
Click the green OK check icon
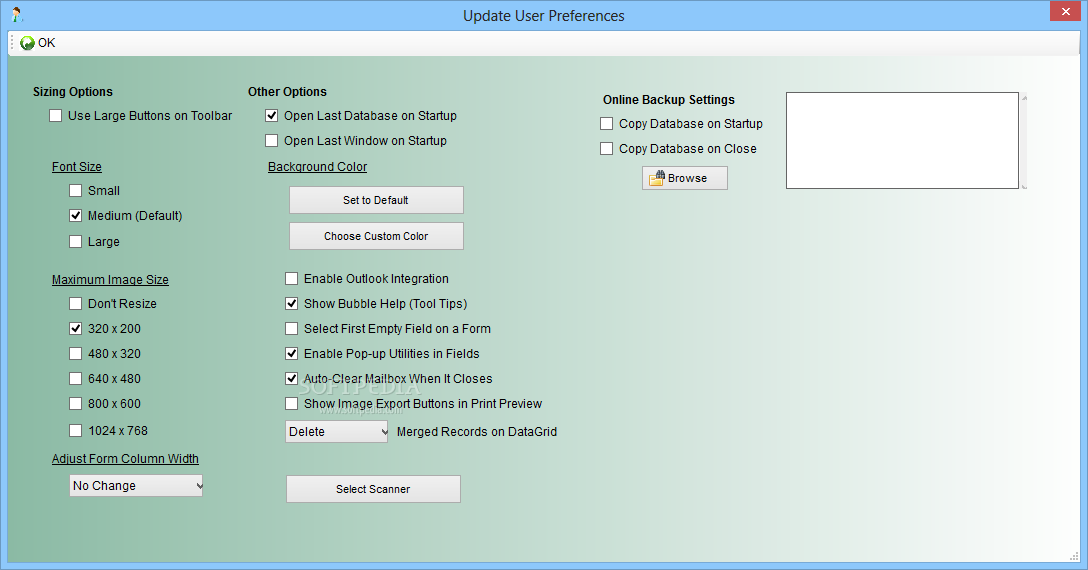pos(28,43)
